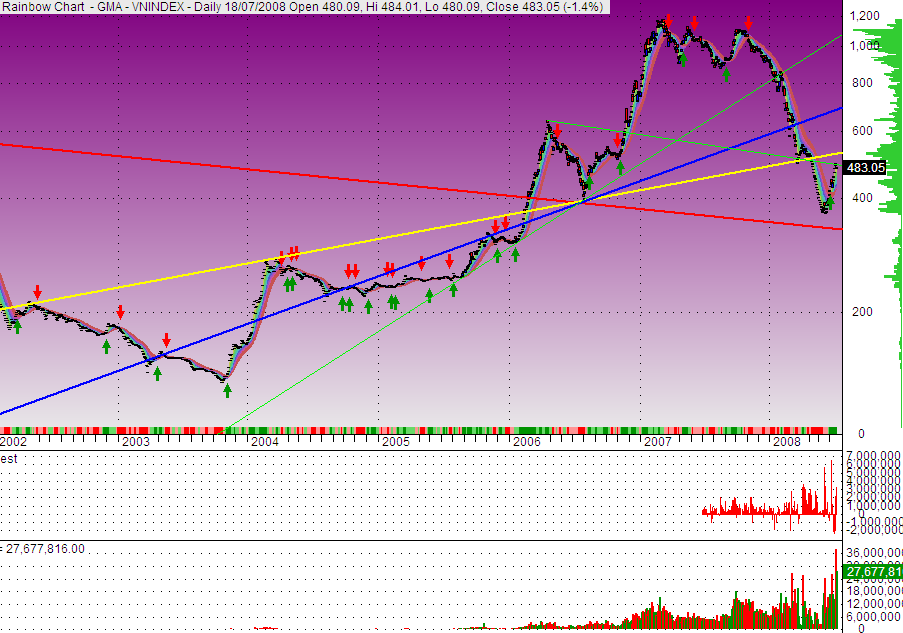The height and width of the screenshot is (633, 903).
Task: Click the green buy arrow at the 2003 bottom
Action: [227, 390]
